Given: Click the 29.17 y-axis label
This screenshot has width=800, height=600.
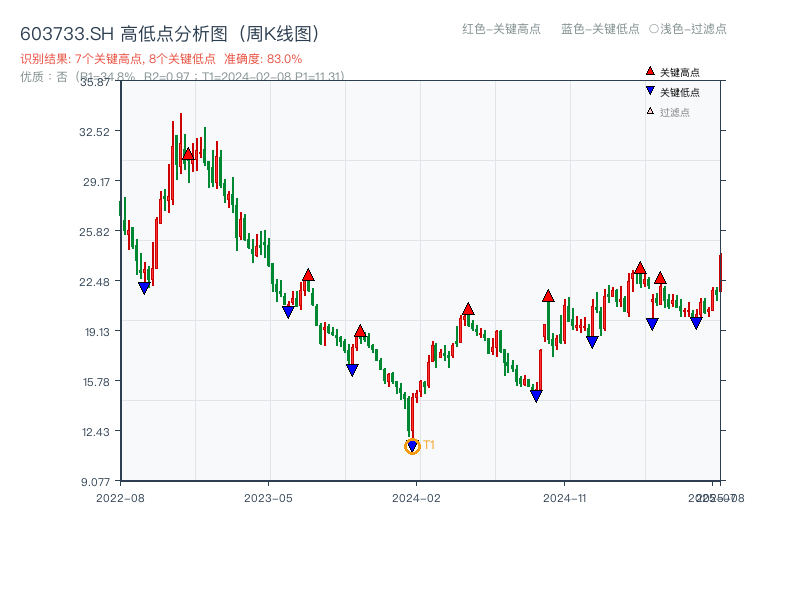Looking at the screenshot, I should pyautogui.click(x=96, y=182).
